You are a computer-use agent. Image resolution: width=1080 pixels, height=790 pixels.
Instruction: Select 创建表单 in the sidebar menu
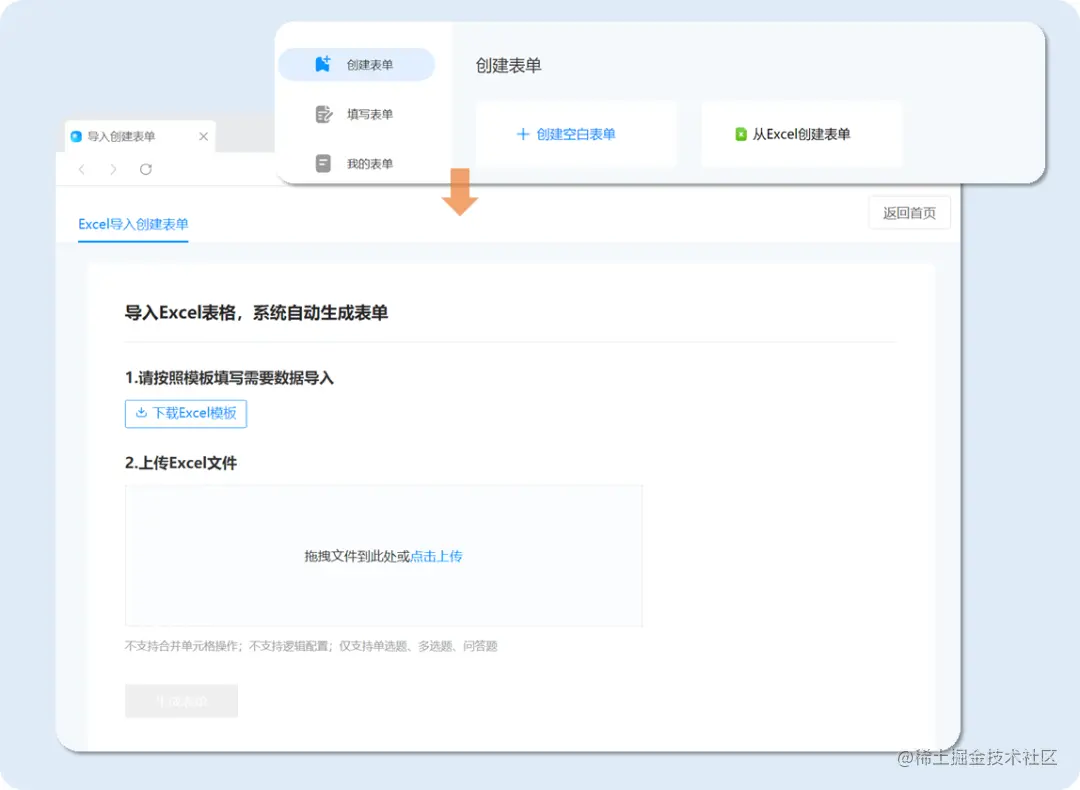[x=357, y=65]
